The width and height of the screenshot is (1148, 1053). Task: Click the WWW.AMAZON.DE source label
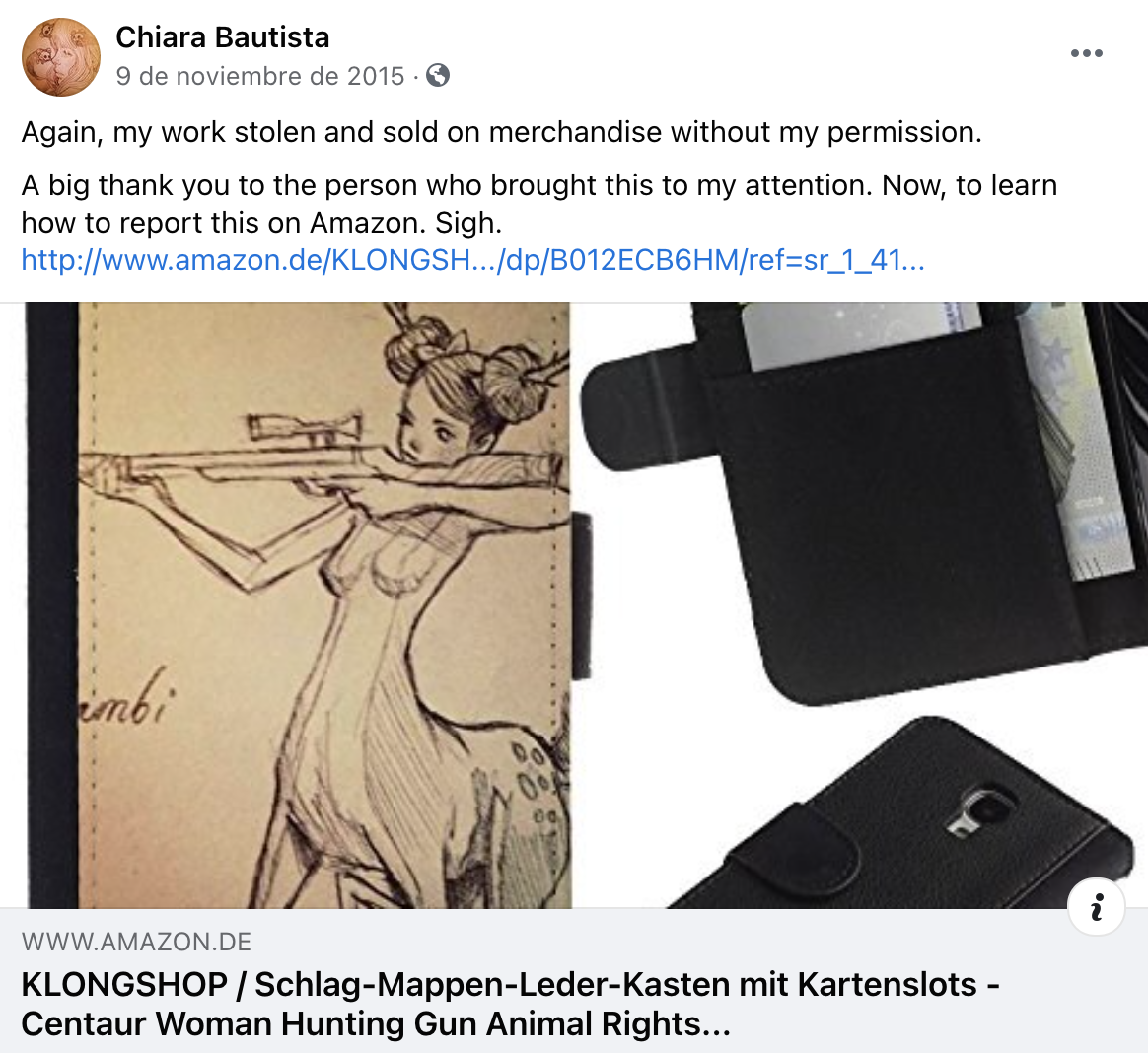tap(136, 942)
